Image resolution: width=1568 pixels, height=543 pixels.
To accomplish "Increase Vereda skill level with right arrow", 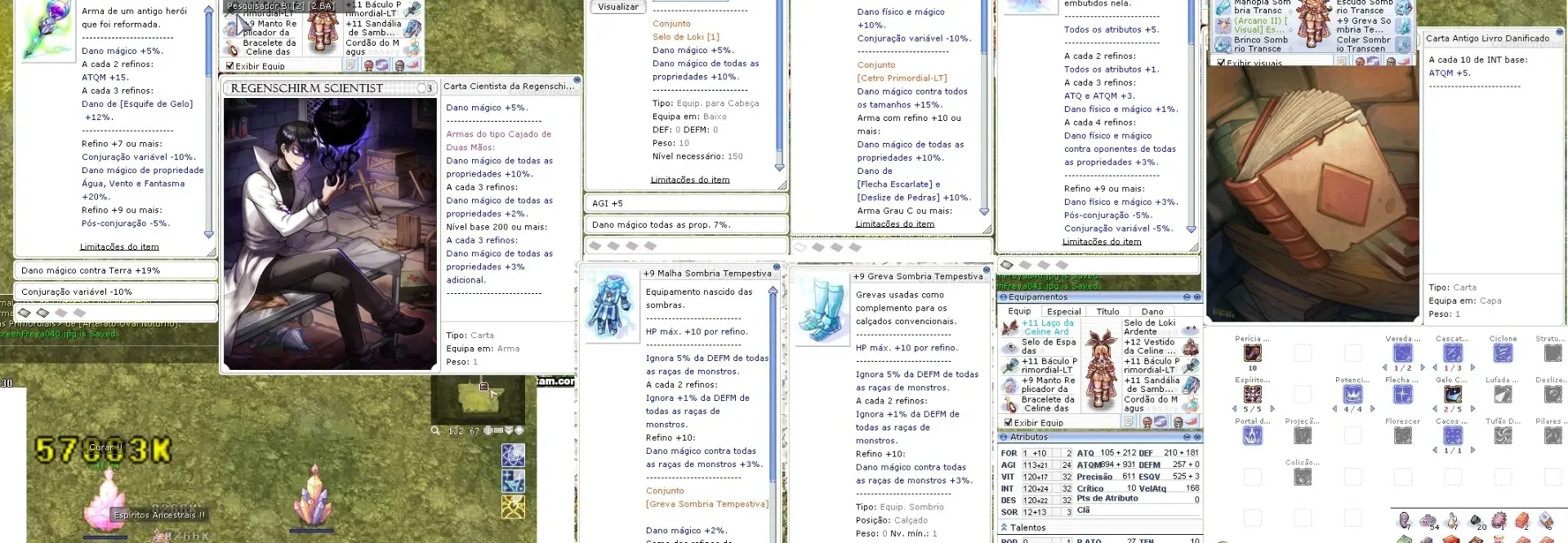I will pyautogui.click(x=1423, y=367).
